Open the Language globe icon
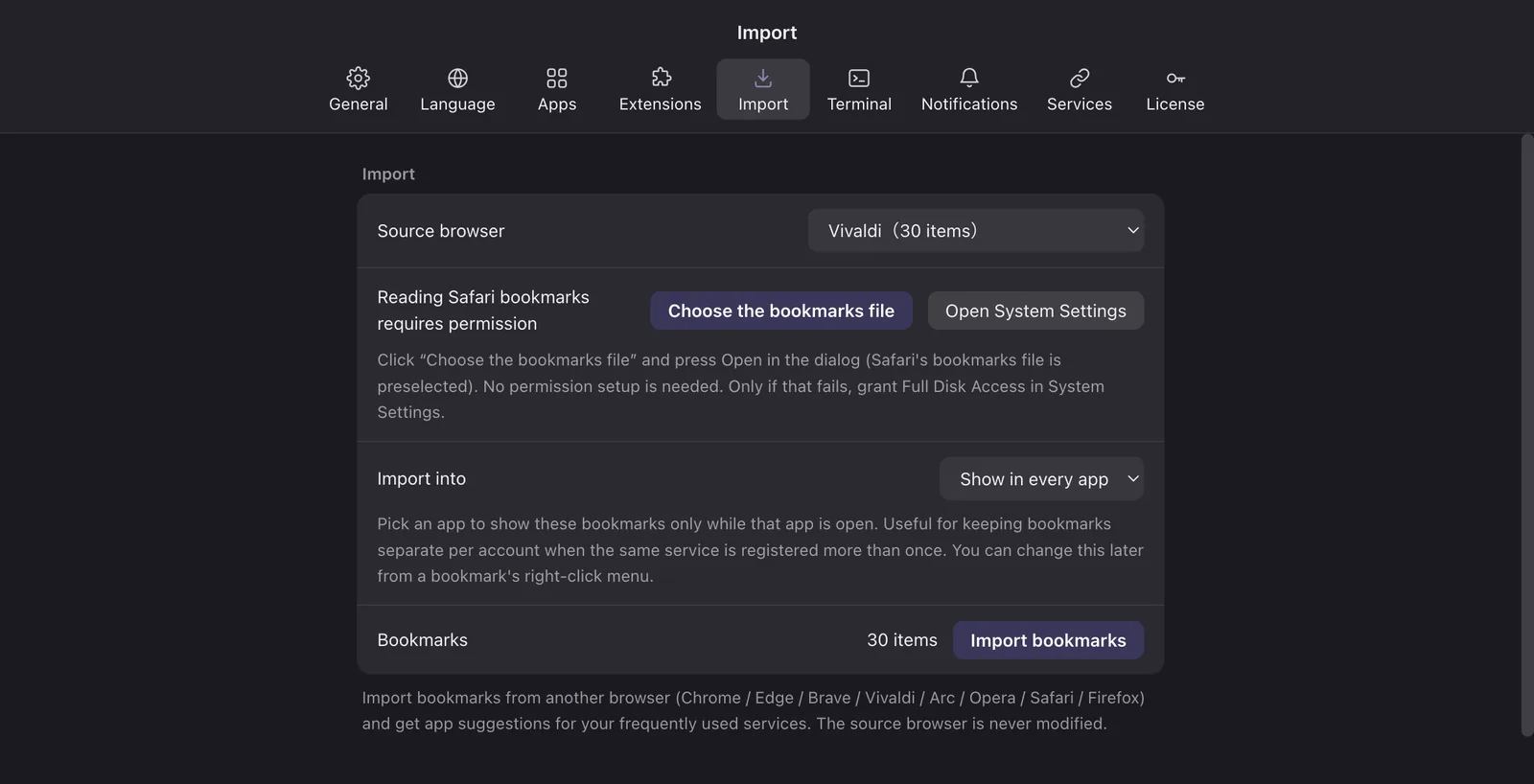 (x=457, y=78)
